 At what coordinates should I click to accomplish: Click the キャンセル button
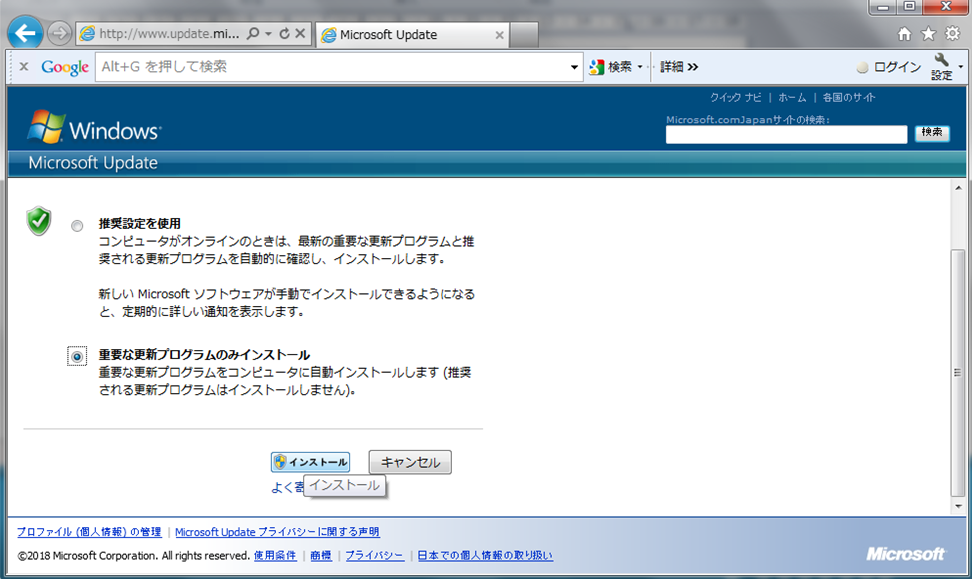coord(410,462)
